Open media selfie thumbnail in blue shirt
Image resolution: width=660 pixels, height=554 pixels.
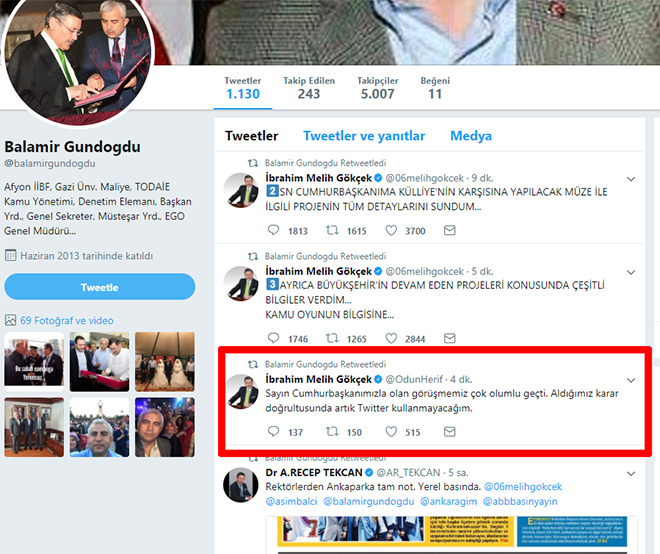coord(99,427)
